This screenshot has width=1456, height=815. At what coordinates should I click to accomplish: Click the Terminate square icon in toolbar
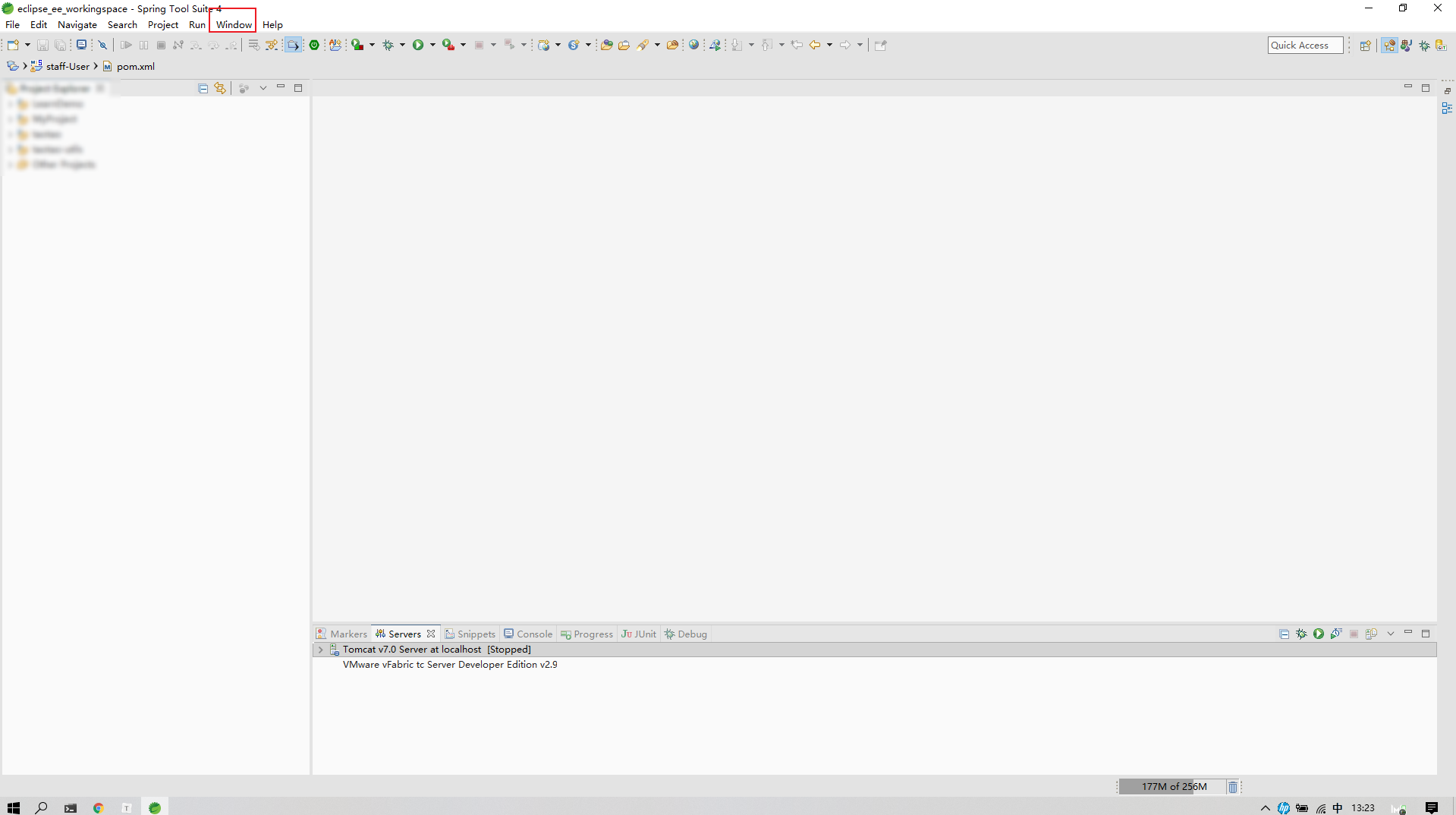coord(161,46)
